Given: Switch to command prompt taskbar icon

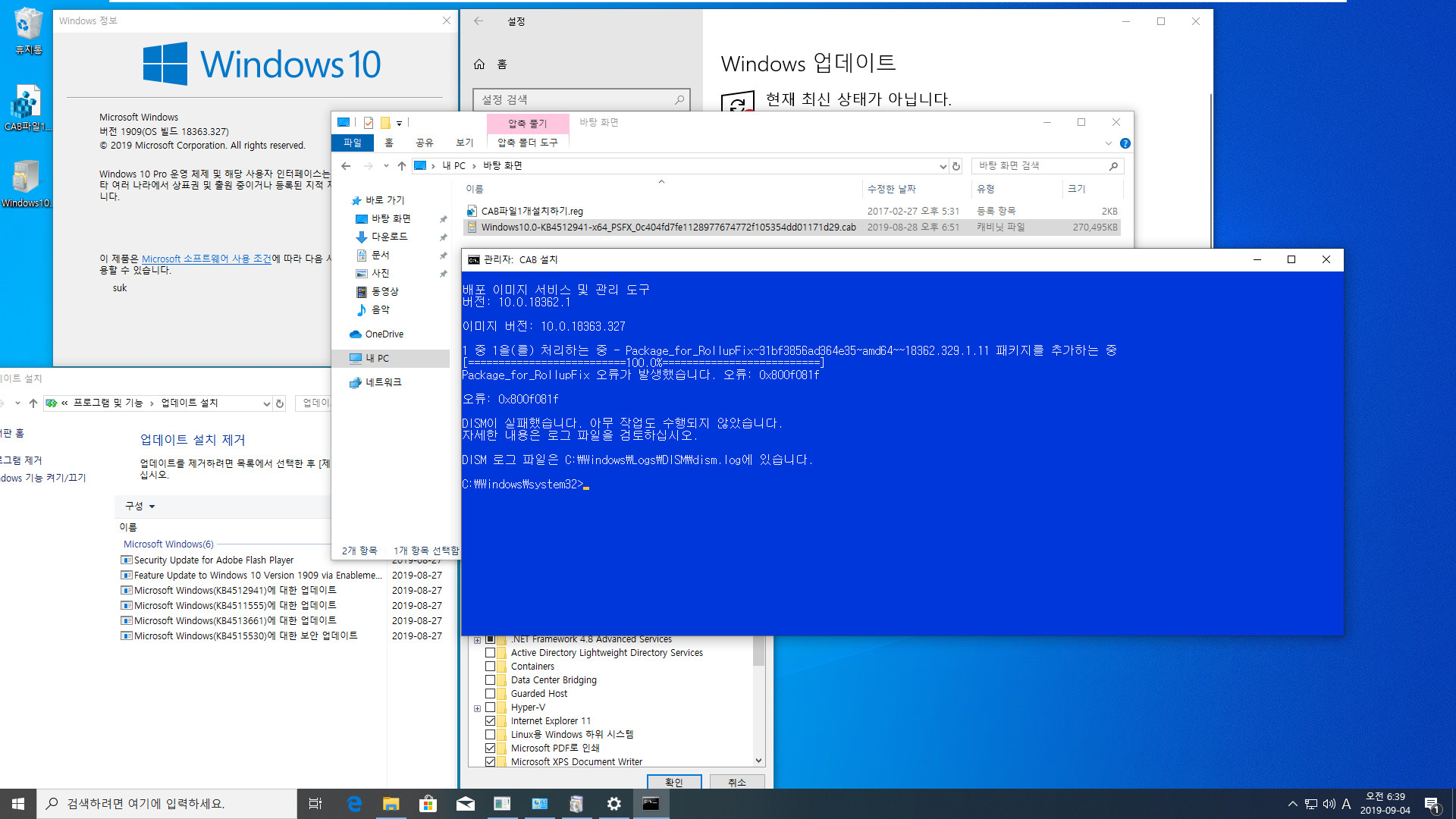Looking at the screenshot, I should point(651,804).
